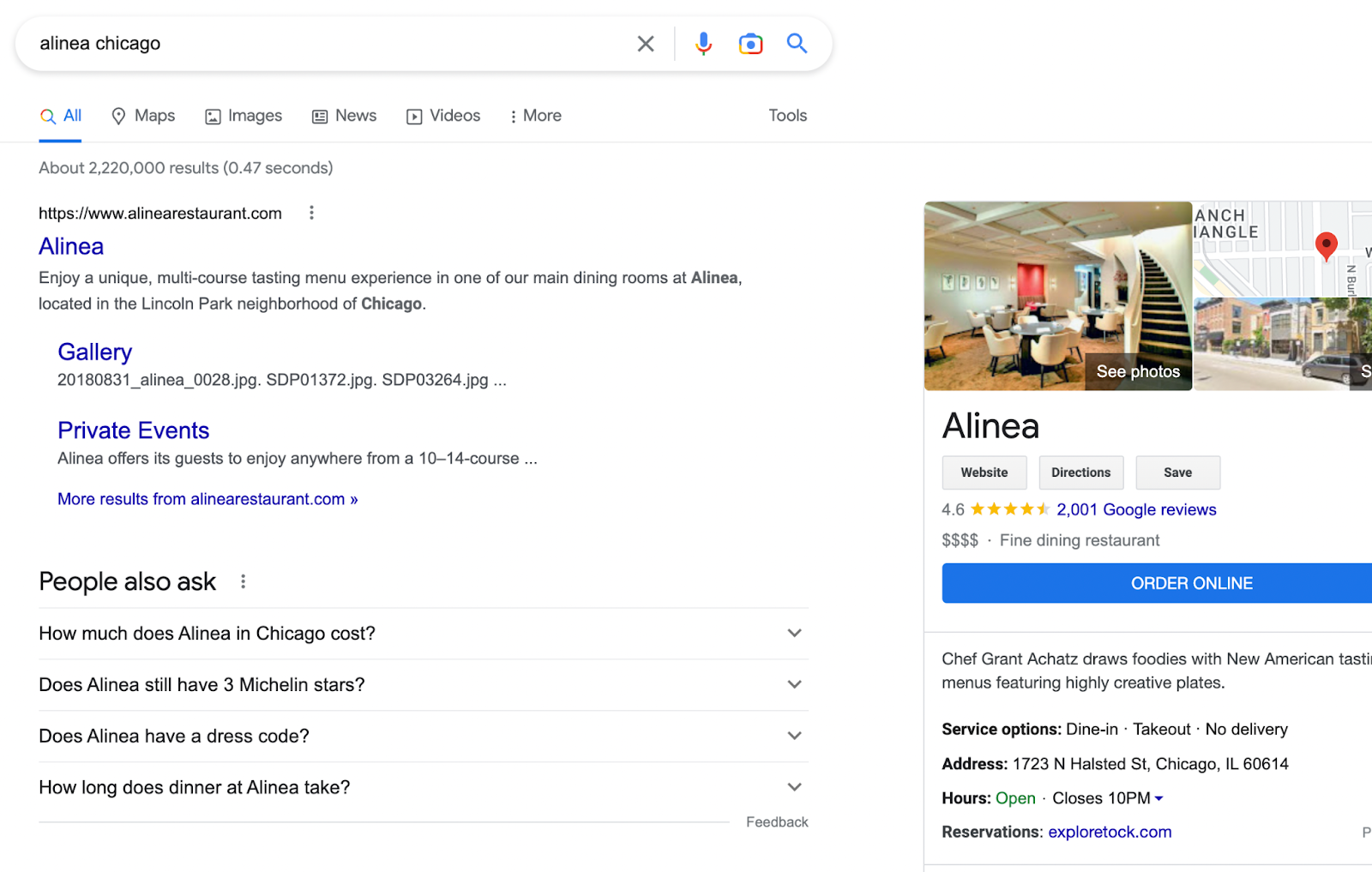Switch to the Maps tab
Screen dimensions: 1372x872
click(x=143, y=116)
